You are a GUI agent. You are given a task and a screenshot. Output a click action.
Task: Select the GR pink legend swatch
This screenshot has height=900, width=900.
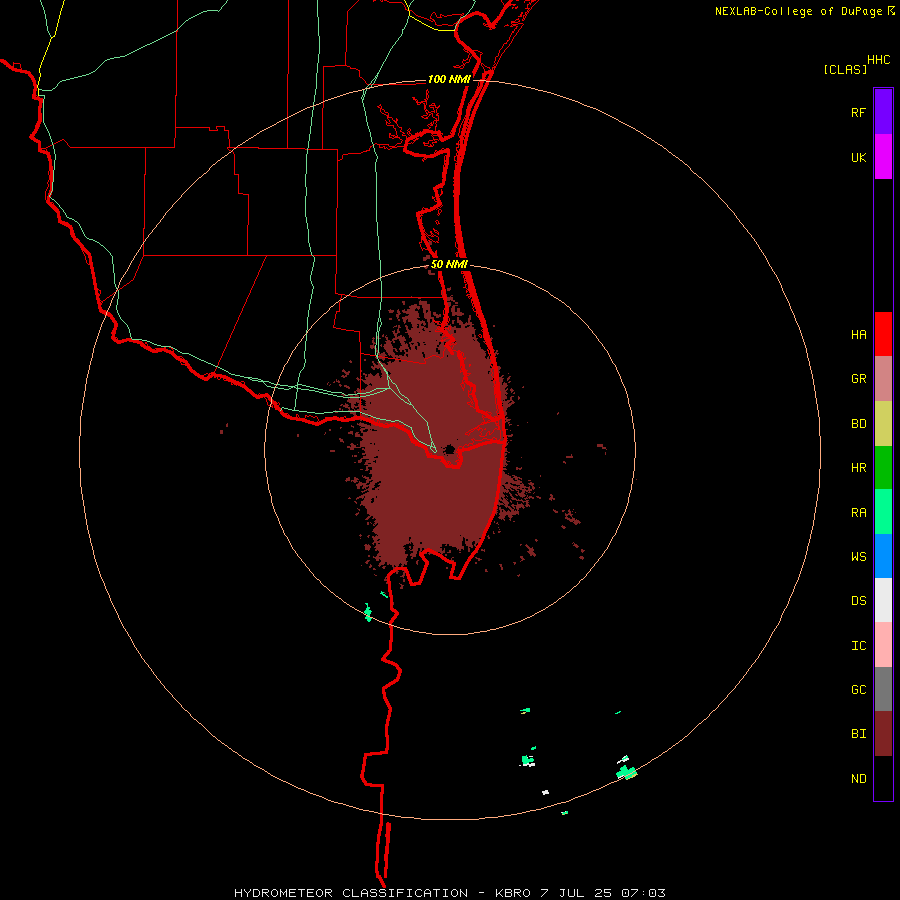pos(883,378)
